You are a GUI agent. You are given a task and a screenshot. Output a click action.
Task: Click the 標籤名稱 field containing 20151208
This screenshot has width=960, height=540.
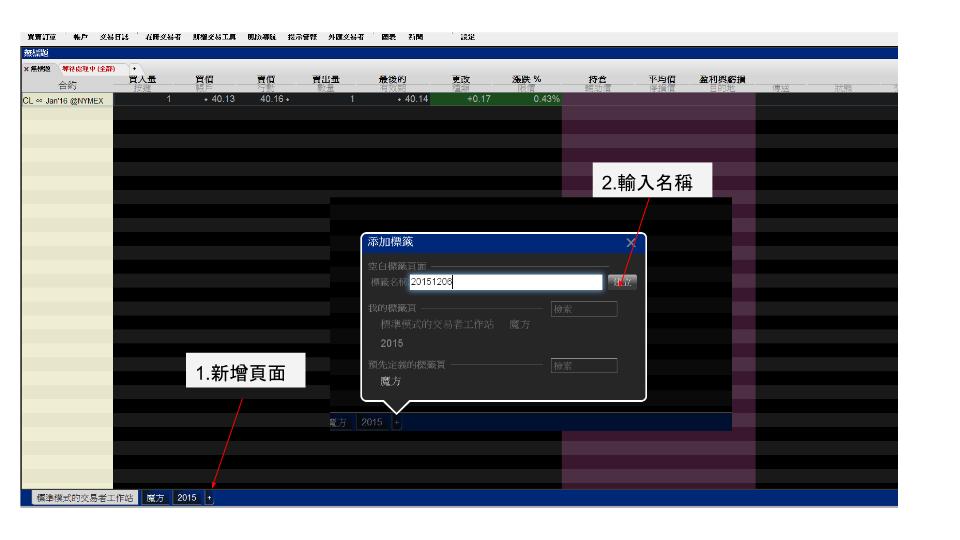coord(506,282)
